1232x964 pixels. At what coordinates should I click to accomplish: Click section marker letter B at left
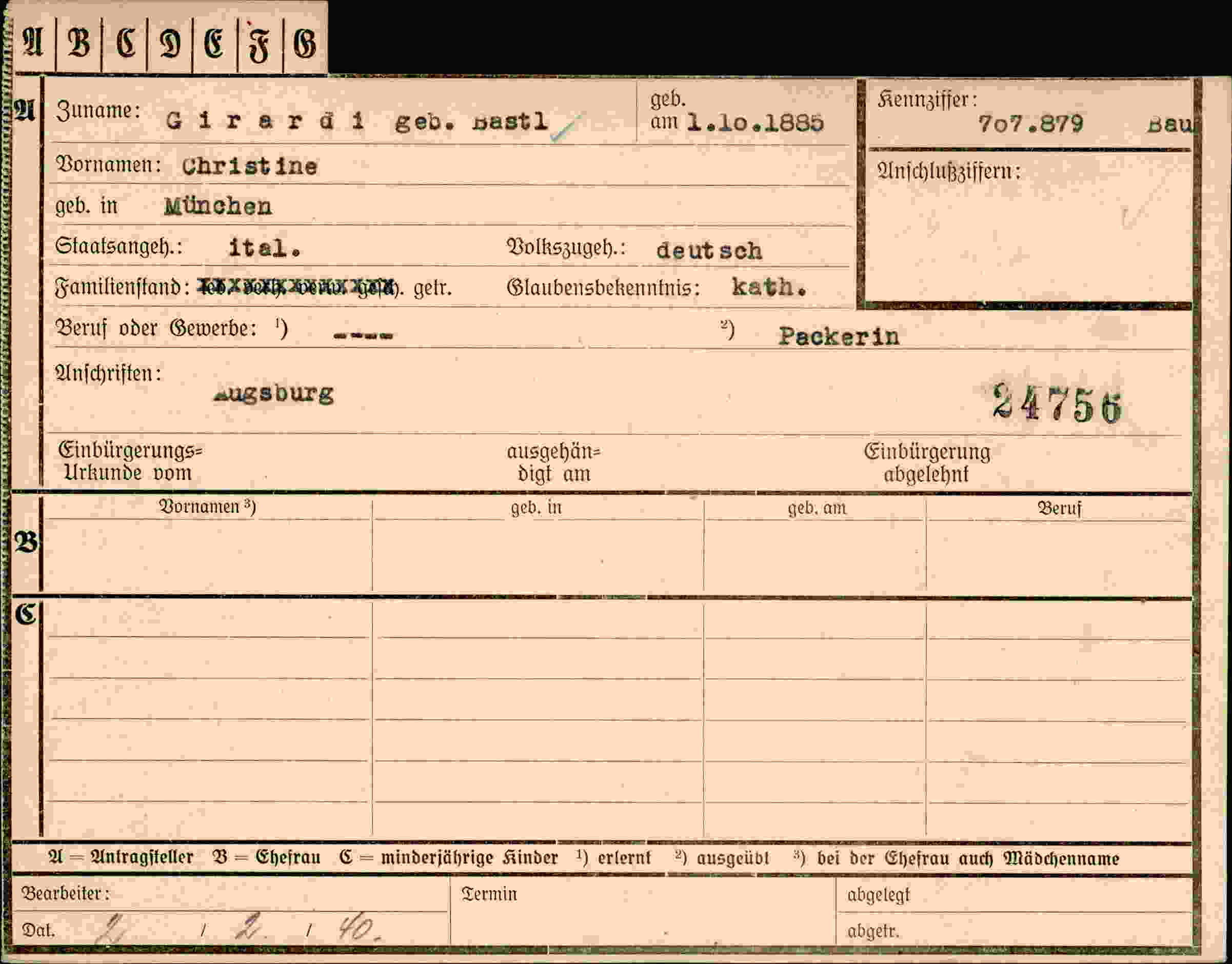26,543
